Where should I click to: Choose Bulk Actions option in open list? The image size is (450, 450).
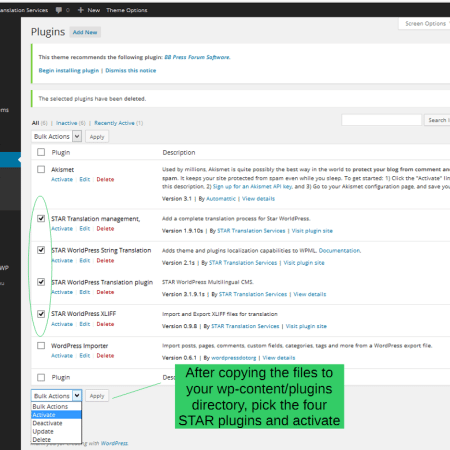[x=56, y=406]
